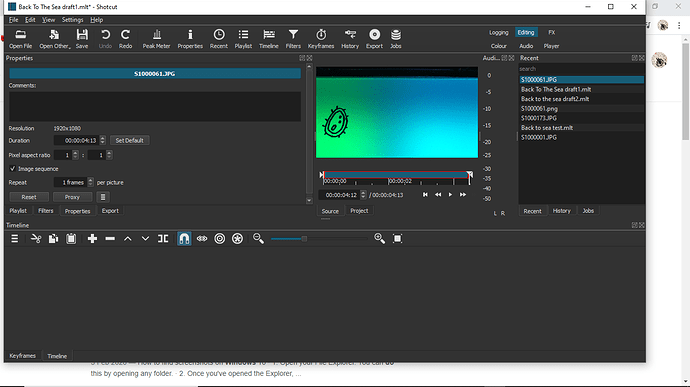Open the Help menu
The width and height of the screenshot is (690, 387).
pos(96,20)
